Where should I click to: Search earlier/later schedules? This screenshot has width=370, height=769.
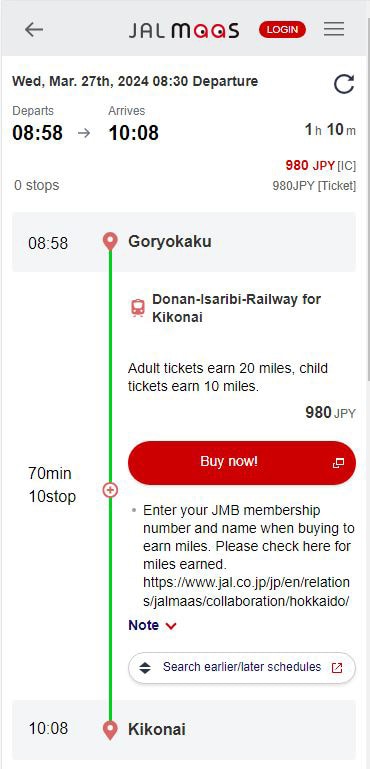click(241, 667)
